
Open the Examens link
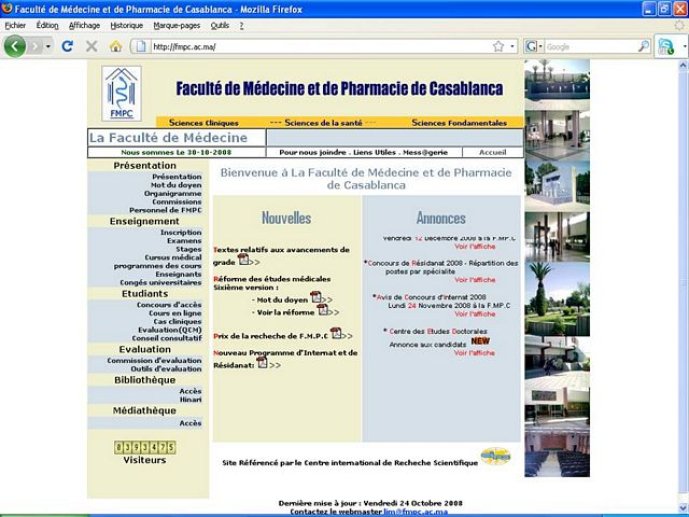[184, 240]
